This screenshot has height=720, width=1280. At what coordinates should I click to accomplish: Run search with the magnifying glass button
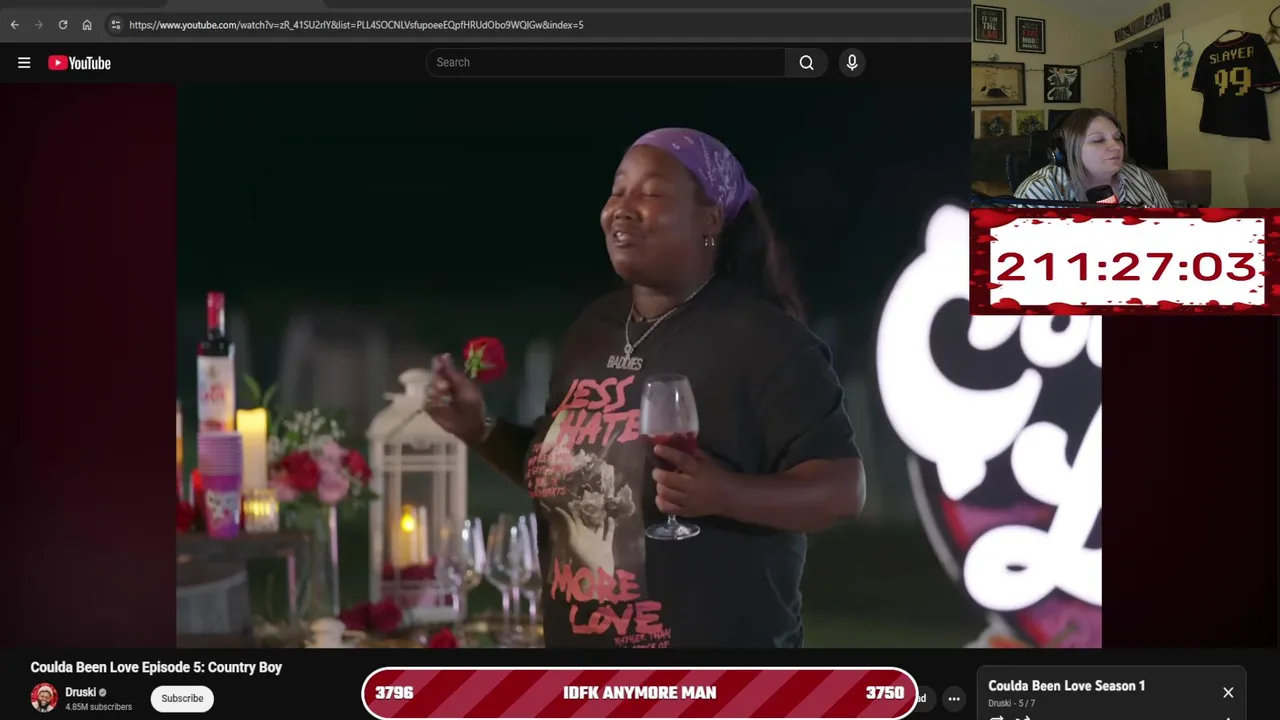[806, 62]
